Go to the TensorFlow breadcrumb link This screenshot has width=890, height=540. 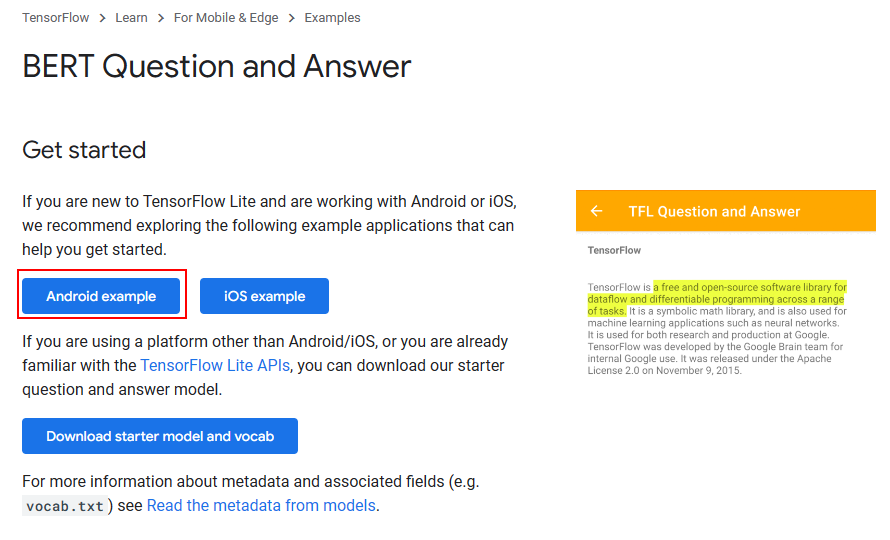(54, 18)
